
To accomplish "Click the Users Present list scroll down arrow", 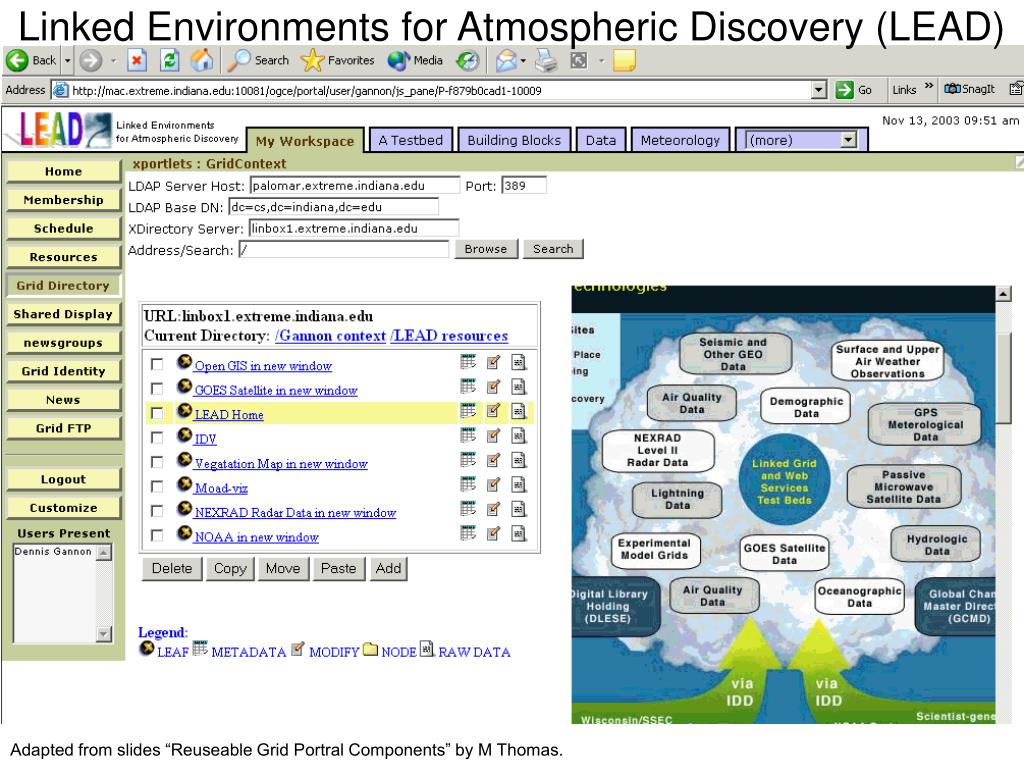I will click(x=104, y=633).
